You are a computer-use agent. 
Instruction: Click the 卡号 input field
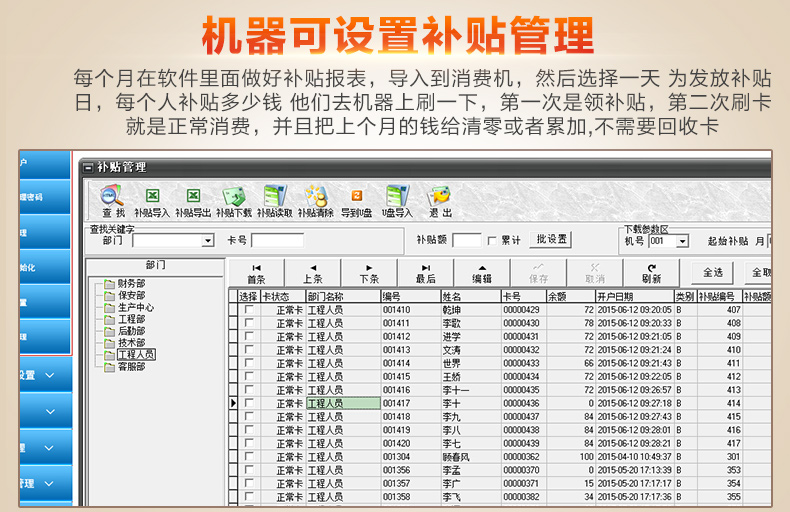[x=277, y=241]
